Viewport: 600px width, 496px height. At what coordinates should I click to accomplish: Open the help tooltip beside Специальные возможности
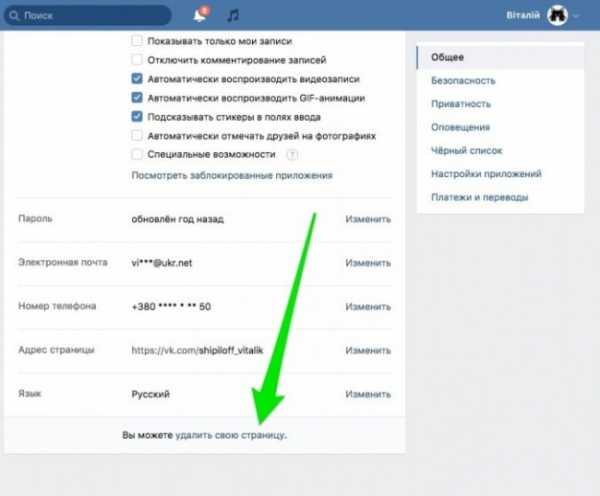(x=292, y=155)
